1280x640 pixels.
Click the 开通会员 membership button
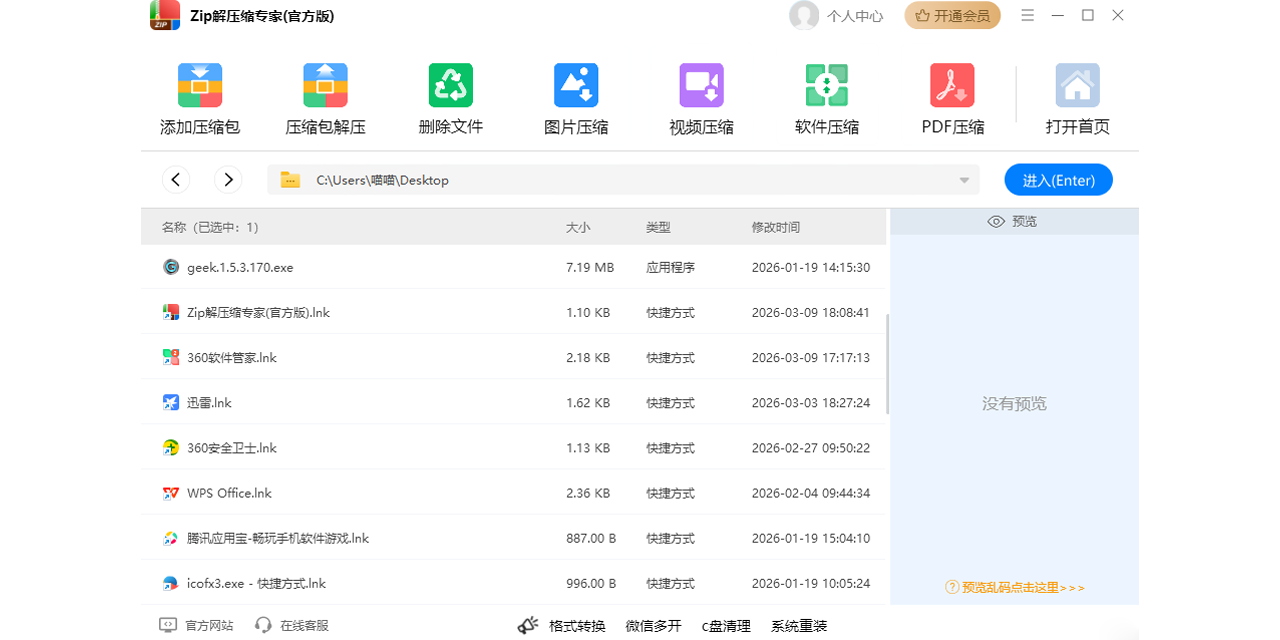point(952,16)
